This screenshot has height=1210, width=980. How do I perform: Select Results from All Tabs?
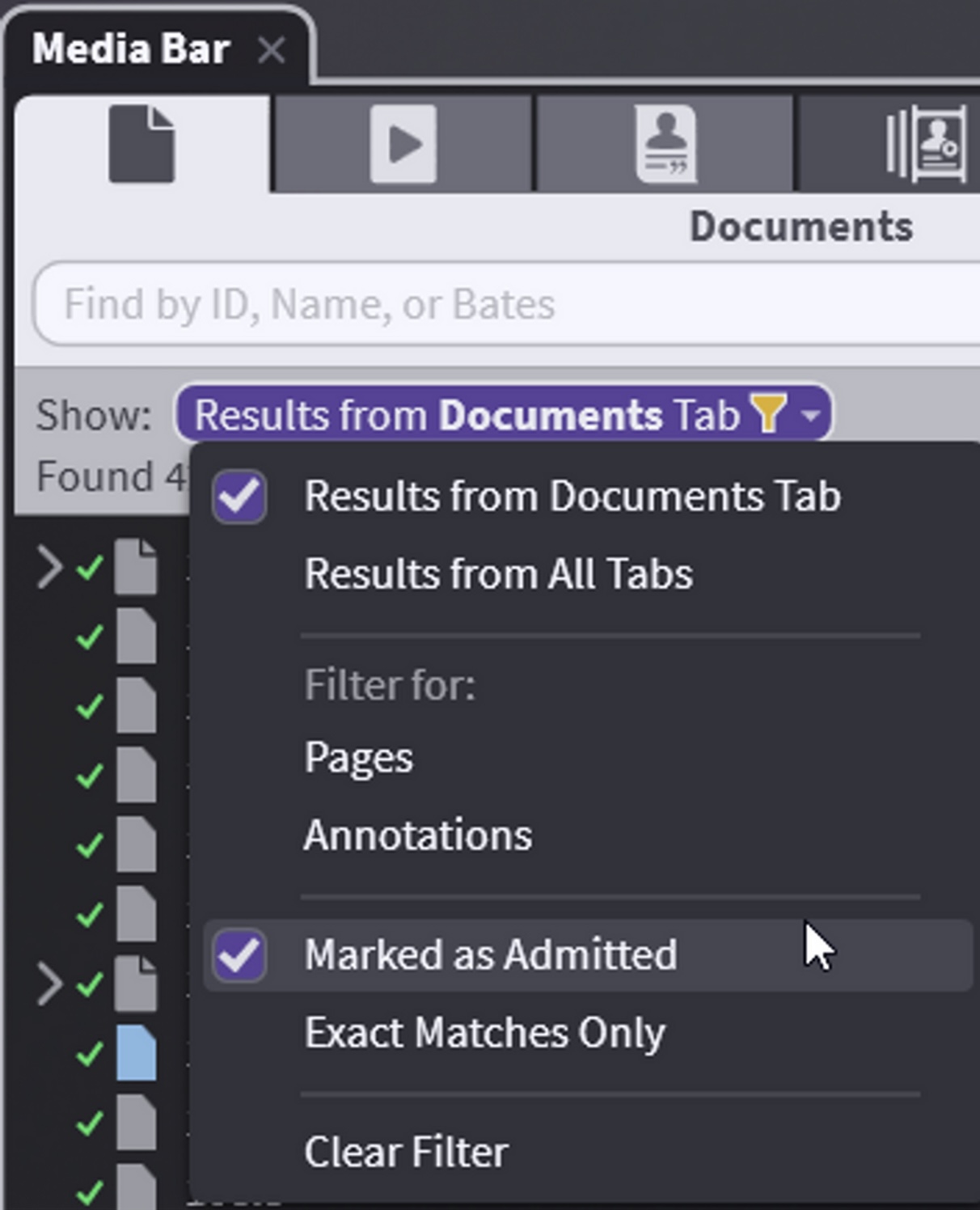498,574
